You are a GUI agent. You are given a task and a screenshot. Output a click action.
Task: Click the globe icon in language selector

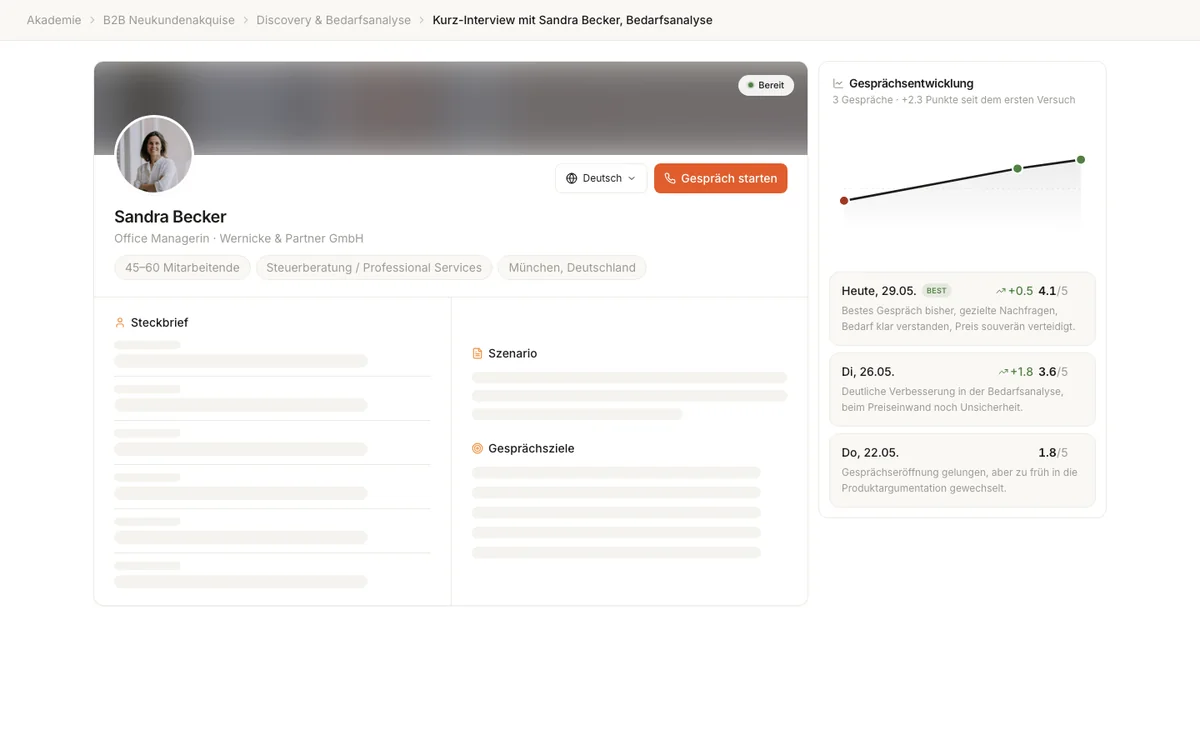572,178
